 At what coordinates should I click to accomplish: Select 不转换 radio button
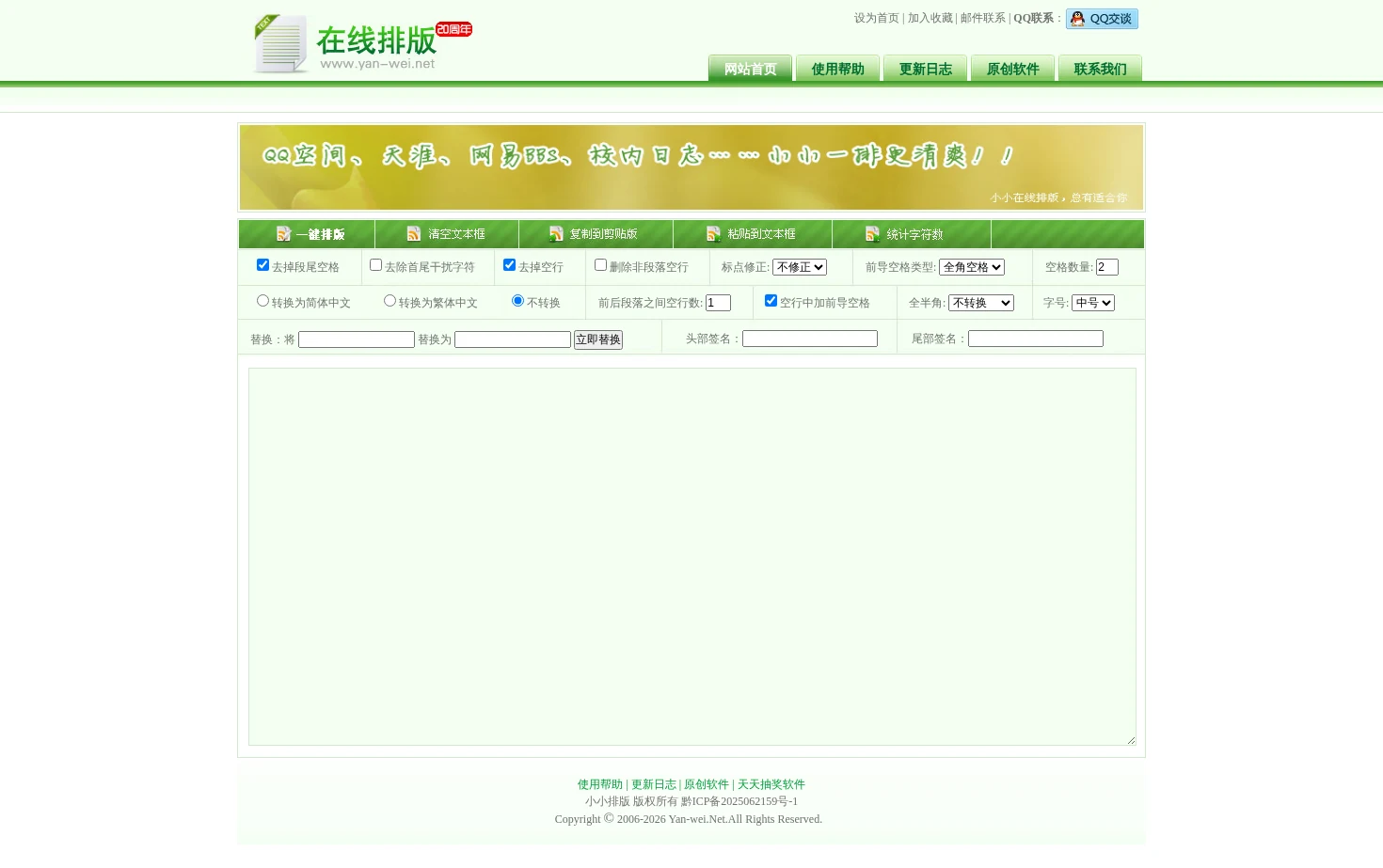517,301
